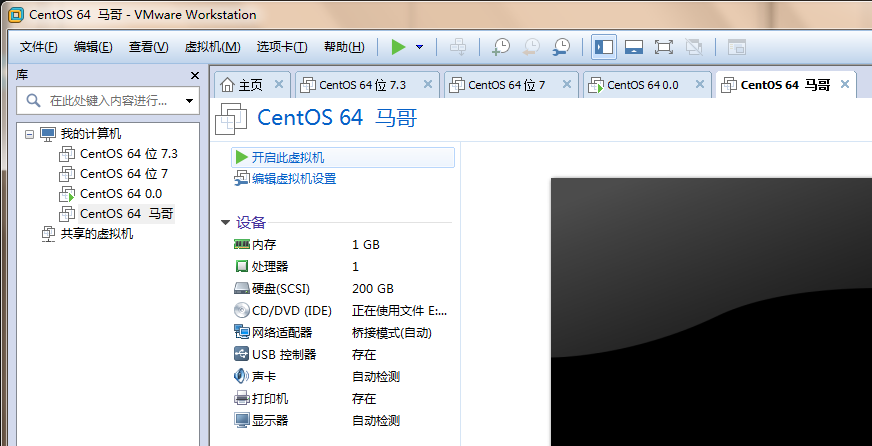The image size is (872, 446).
Task: Open the library search dropdown arrow
Action: coord(190,101)
